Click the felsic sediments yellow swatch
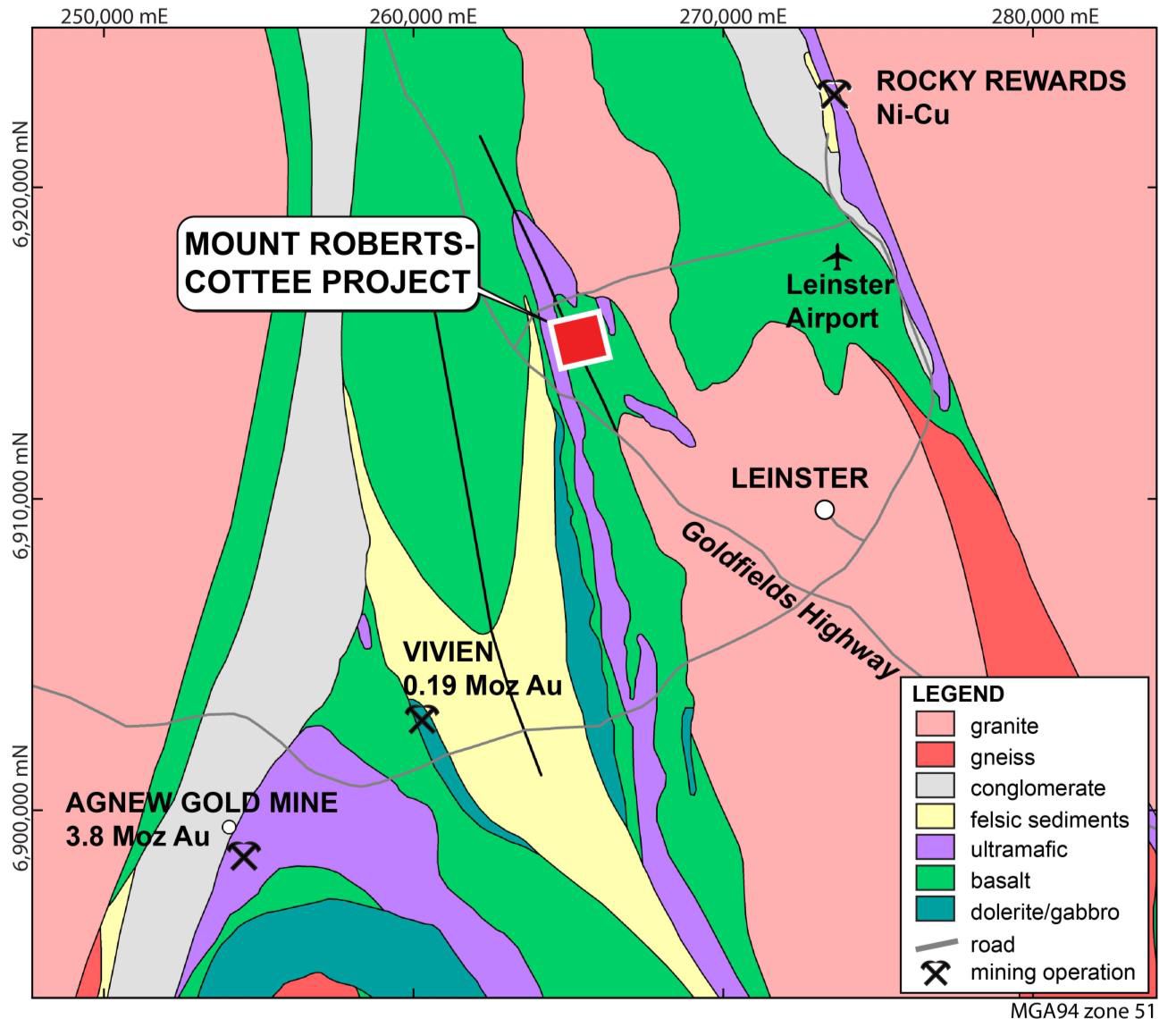1176x1019 pixels. (x=936, y=819)
